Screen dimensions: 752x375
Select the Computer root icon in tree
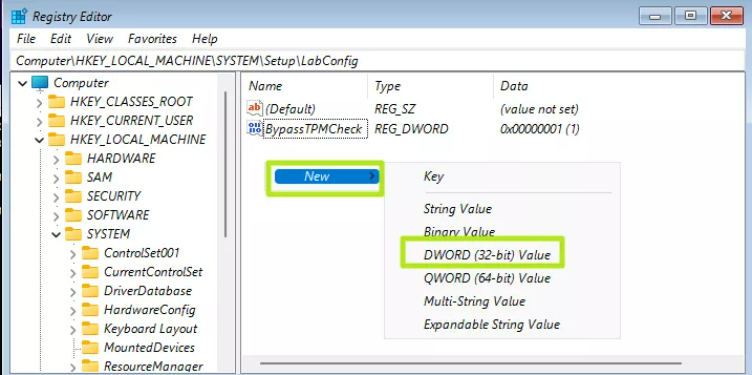(40, 83)
